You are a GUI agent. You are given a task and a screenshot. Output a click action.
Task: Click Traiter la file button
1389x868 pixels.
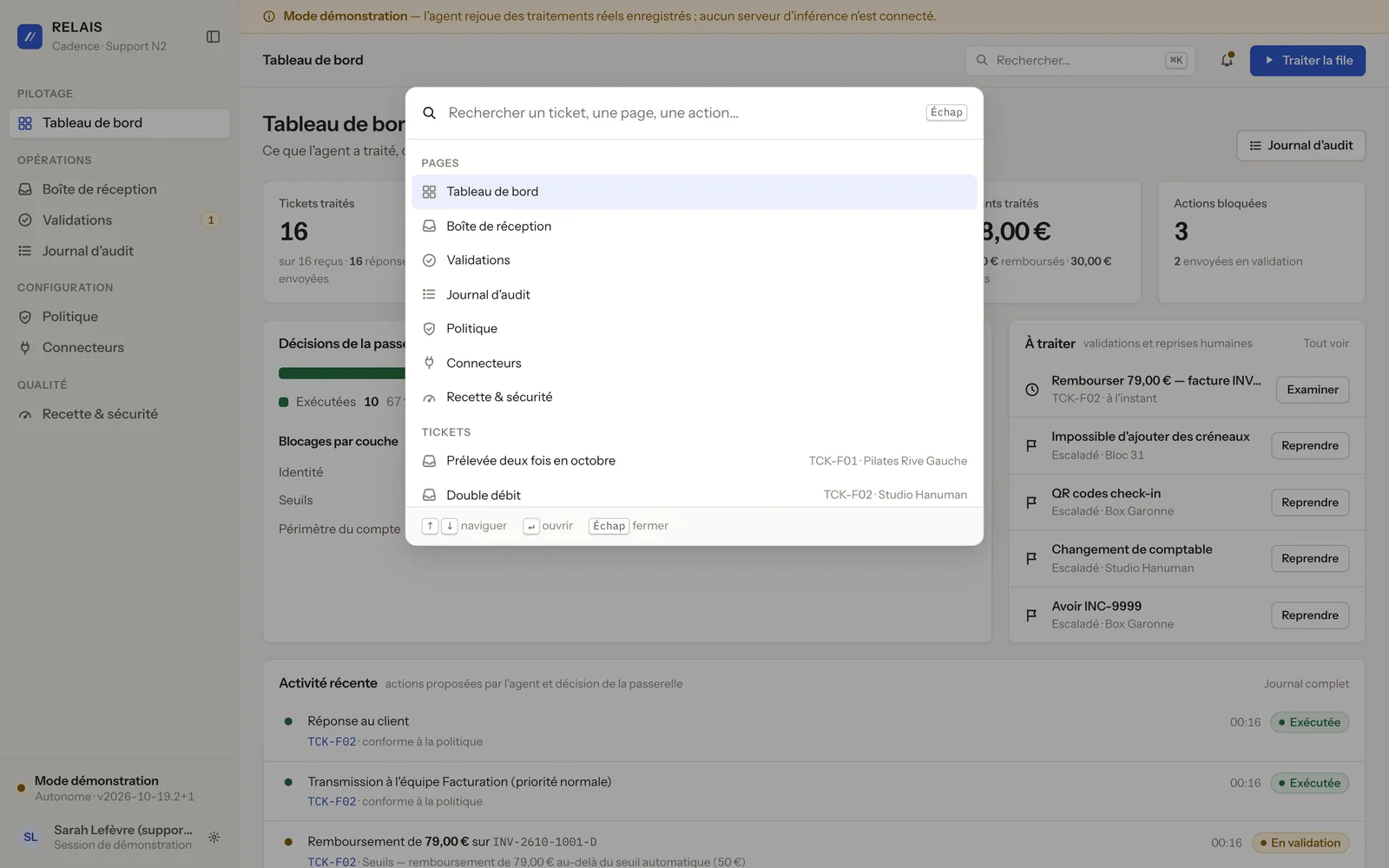tap(1307, 61)
